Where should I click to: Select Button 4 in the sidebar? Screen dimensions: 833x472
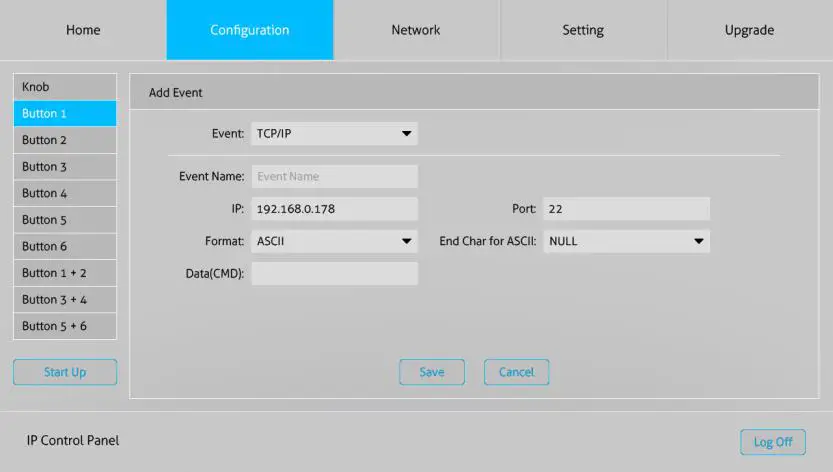65,193
